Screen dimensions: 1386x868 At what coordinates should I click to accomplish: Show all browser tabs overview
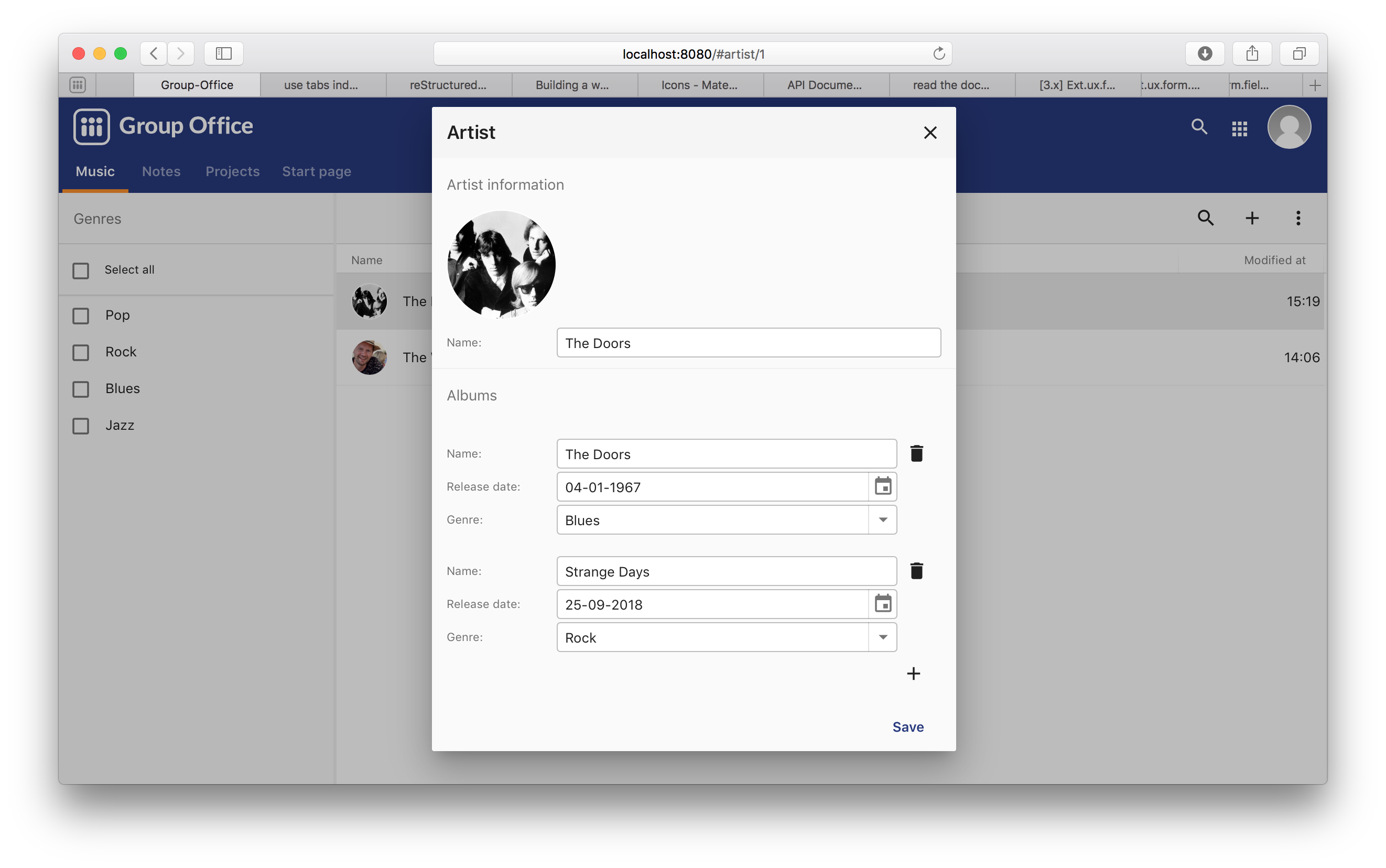pyautogui.click(x=1299, y=53)
